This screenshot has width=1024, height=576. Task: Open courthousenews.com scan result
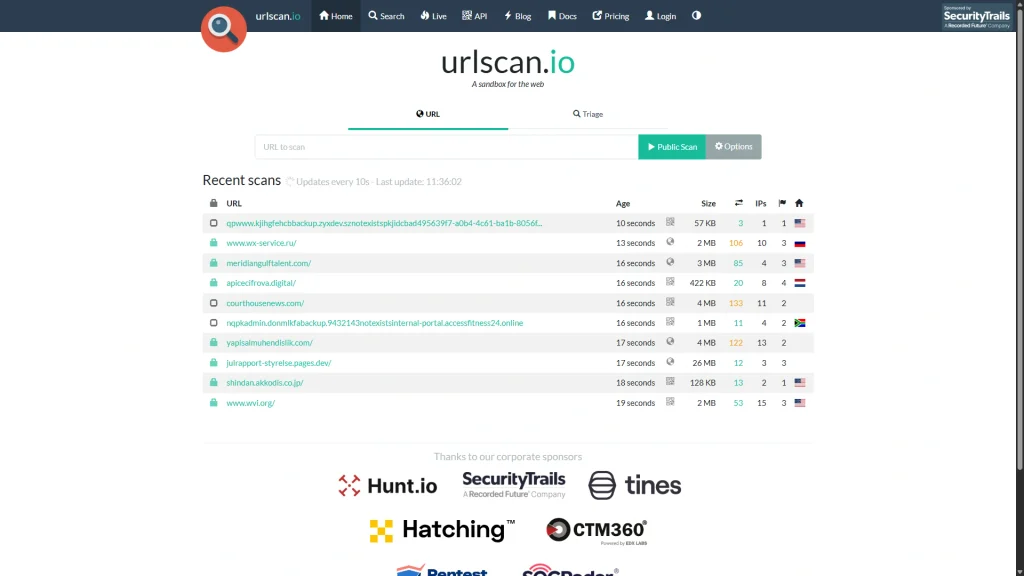(265, 303)
